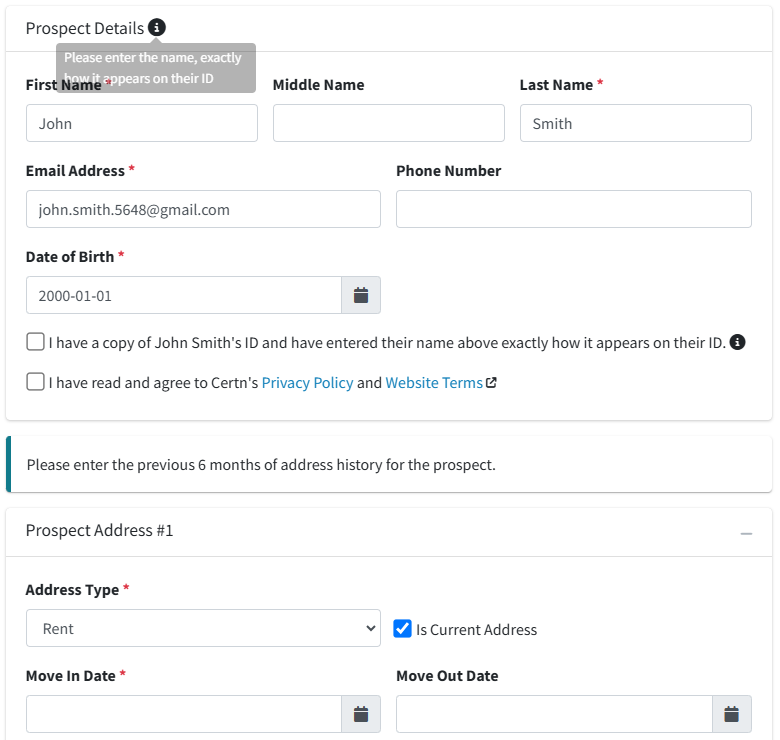This screenshot has height=740, width=780.
Task: Click the external link icon after Website Terms
Action: (x=491, y=382)
